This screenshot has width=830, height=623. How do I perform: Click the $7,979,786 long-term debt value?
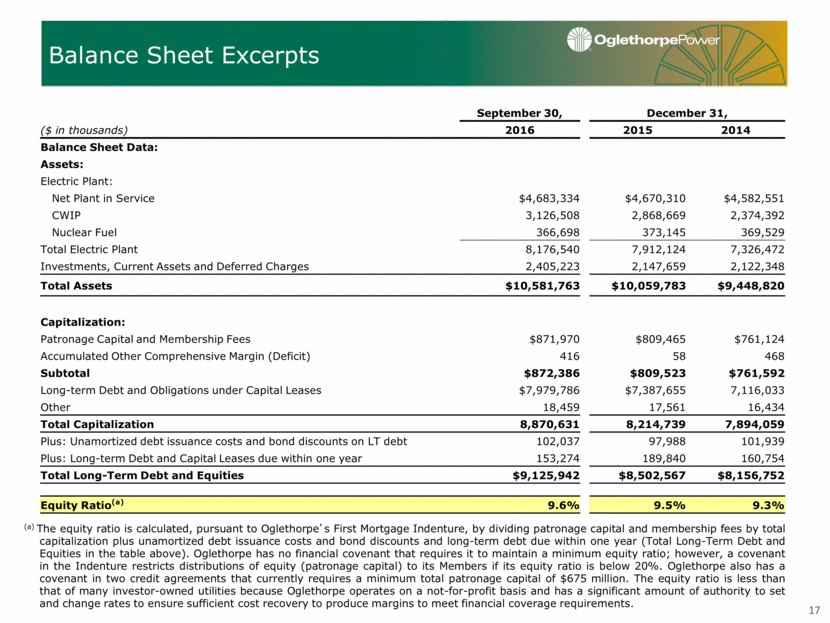click(549, 390)
